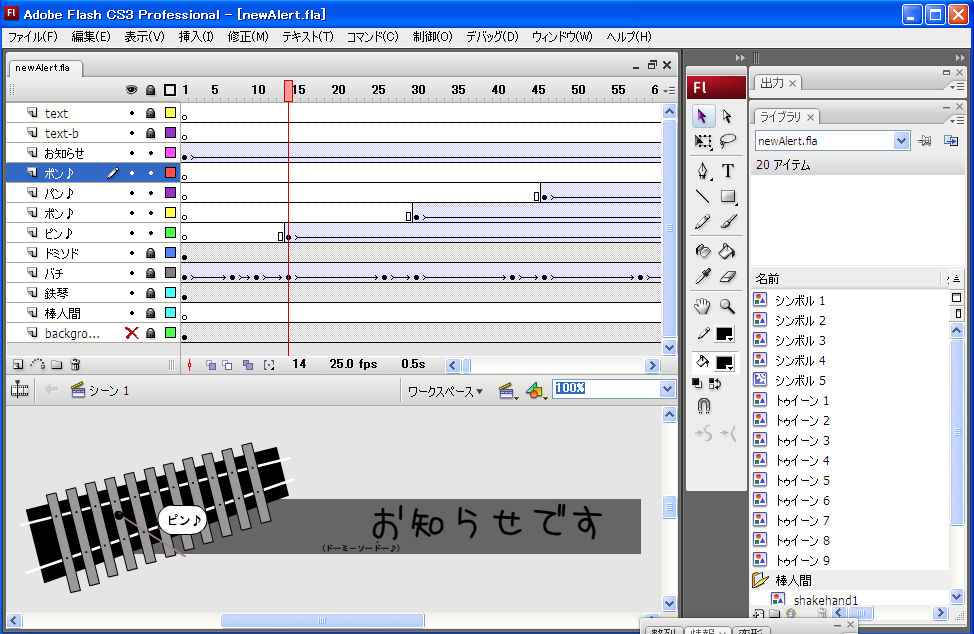This screenshot has height=634, width=974.
Task: Open the stroke color swatch
Action: tap(724, 334)
